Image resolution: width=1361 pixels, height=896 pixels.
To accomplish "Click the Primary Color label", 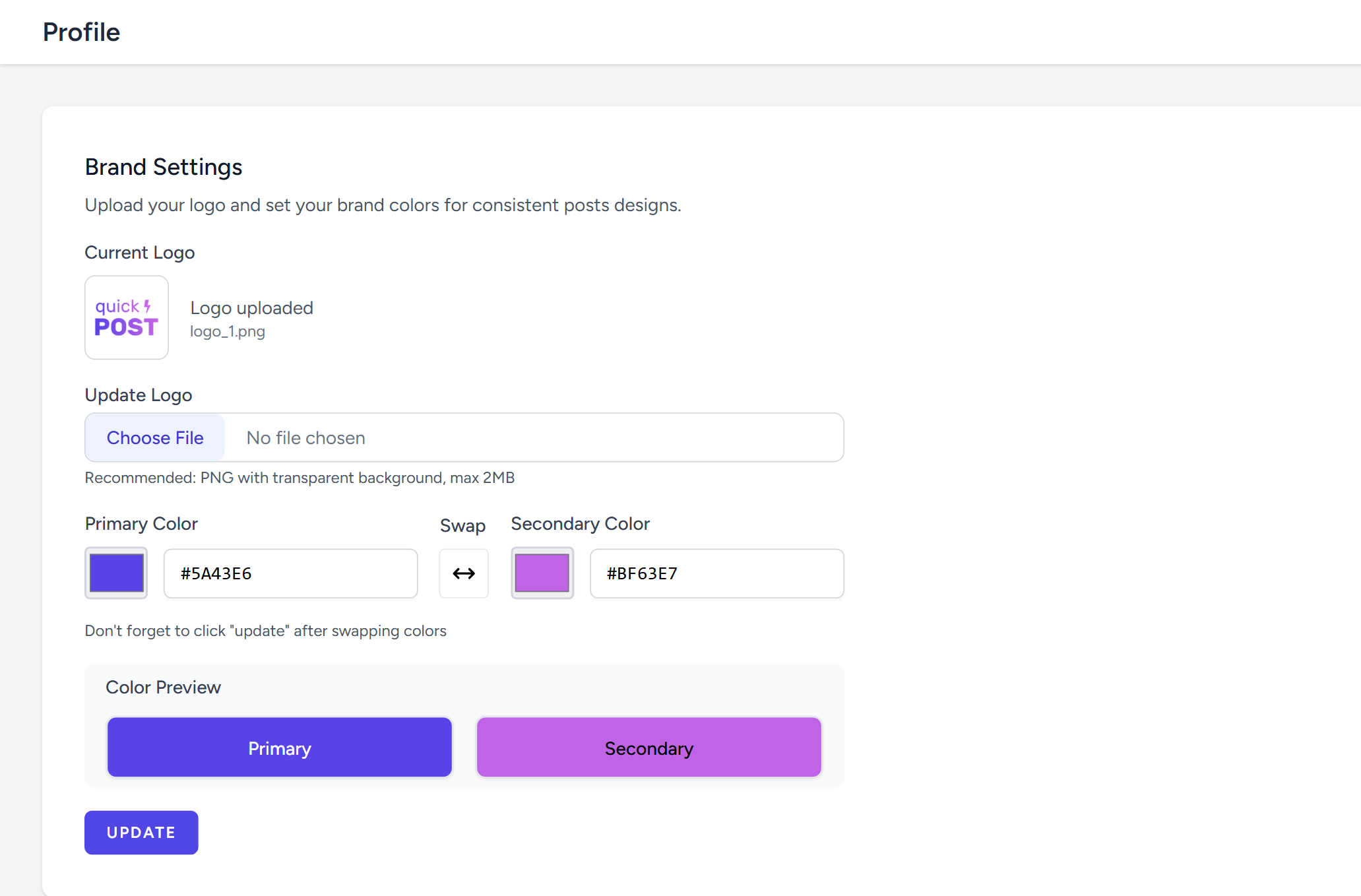I will point(141,524).
